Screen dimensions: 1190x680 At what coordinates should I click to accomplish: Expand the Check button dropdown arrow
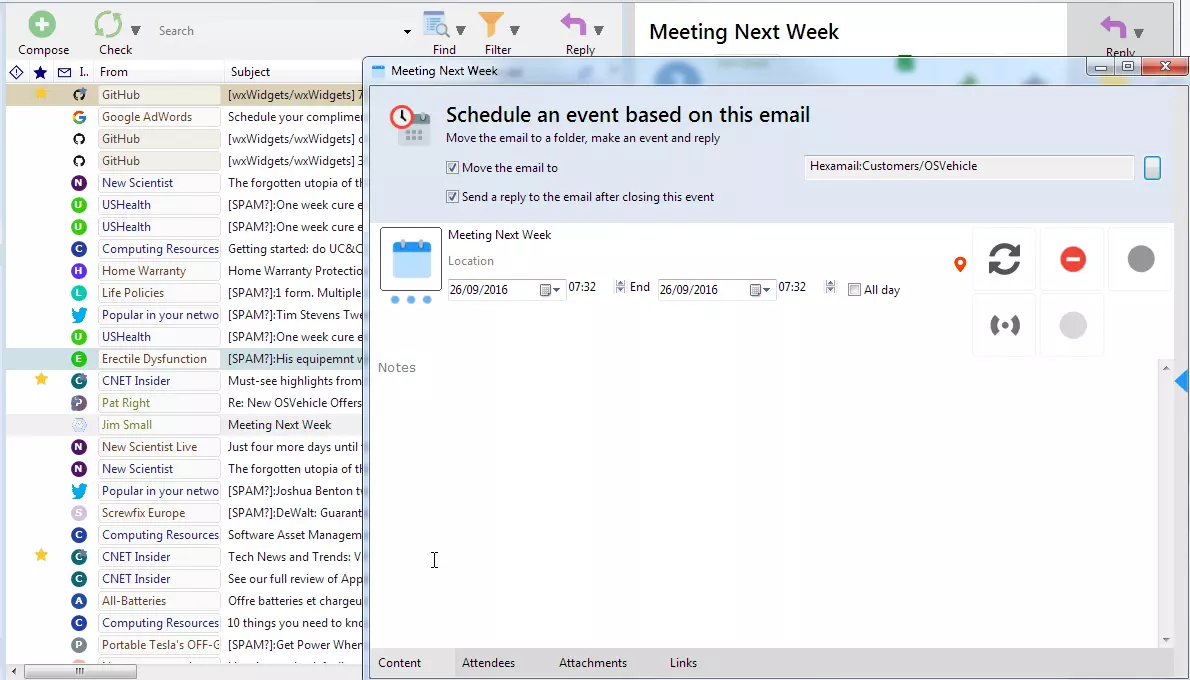136,30
